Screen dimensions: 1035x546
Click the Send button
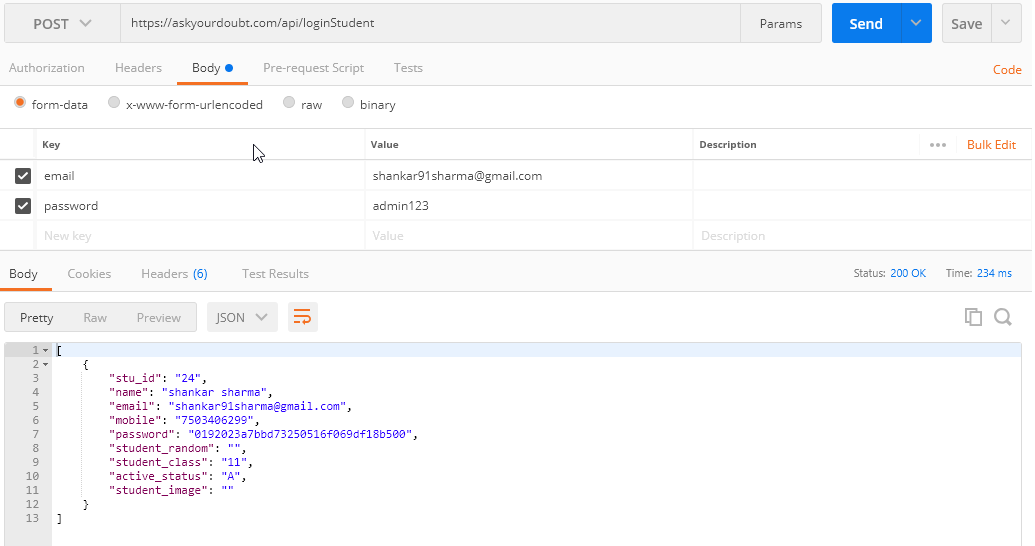tap(866, 23)
